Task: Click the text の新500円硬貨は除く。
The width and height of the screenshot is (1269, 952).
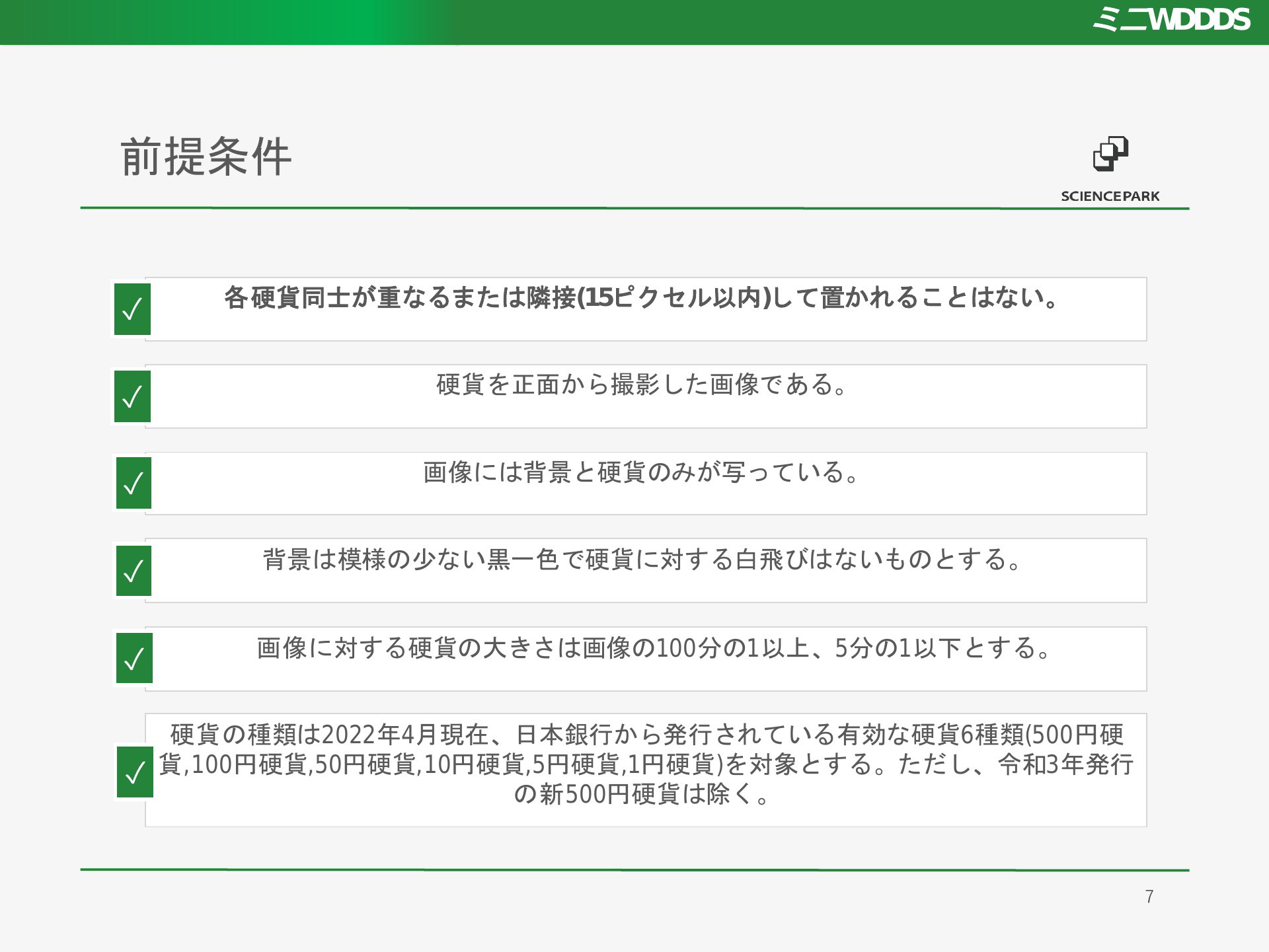Action: coord(642,793)
